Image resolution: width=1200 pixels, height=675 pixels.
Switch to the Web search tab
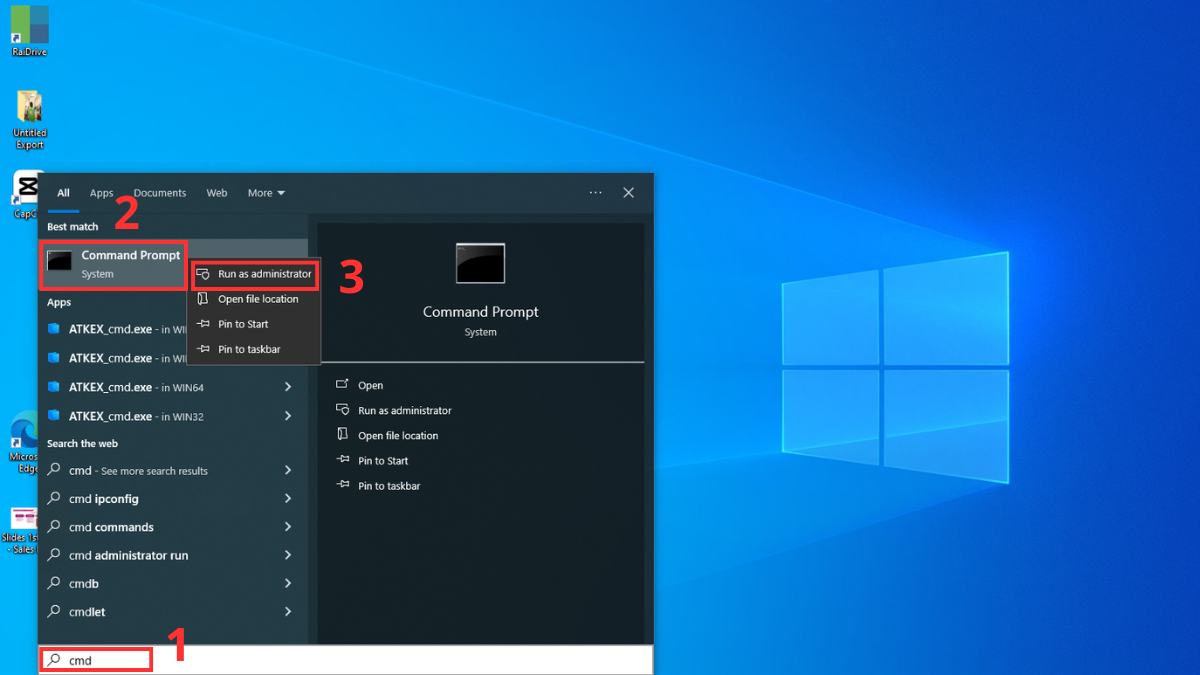point(217,193)
